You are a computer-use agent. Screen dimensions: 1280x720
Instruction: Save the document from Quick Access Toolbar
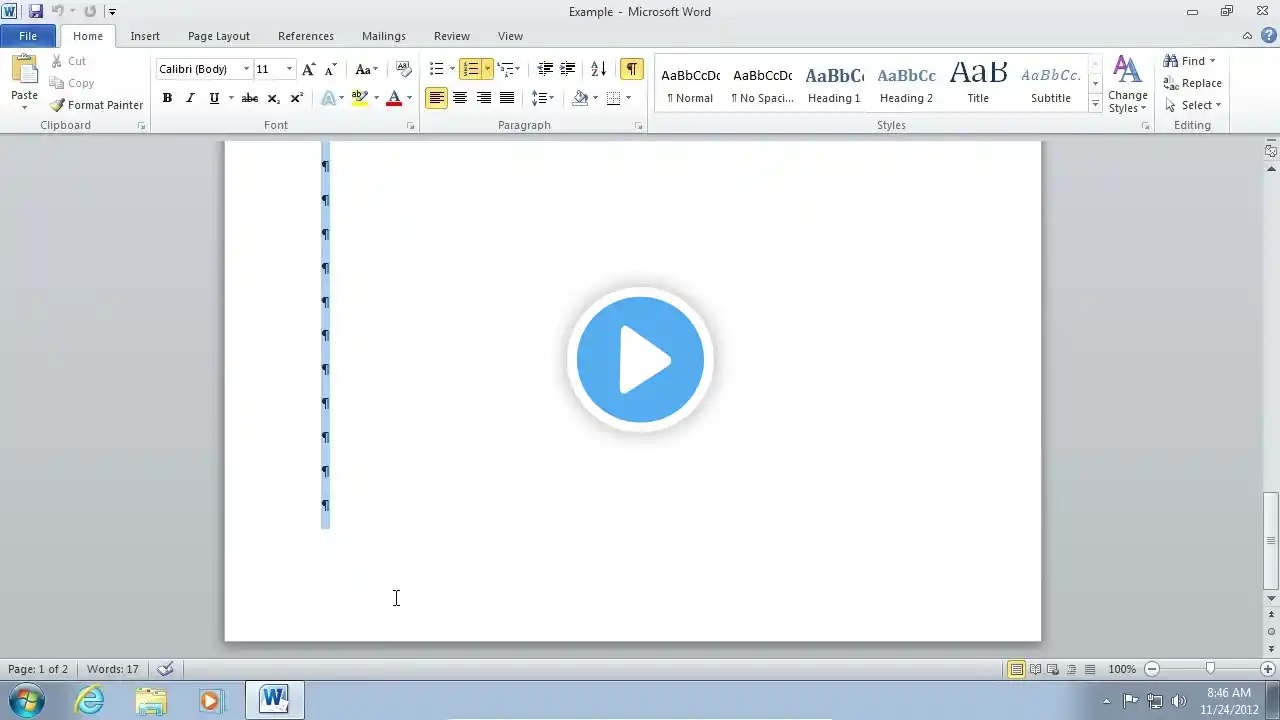click(x=36, y=12)
